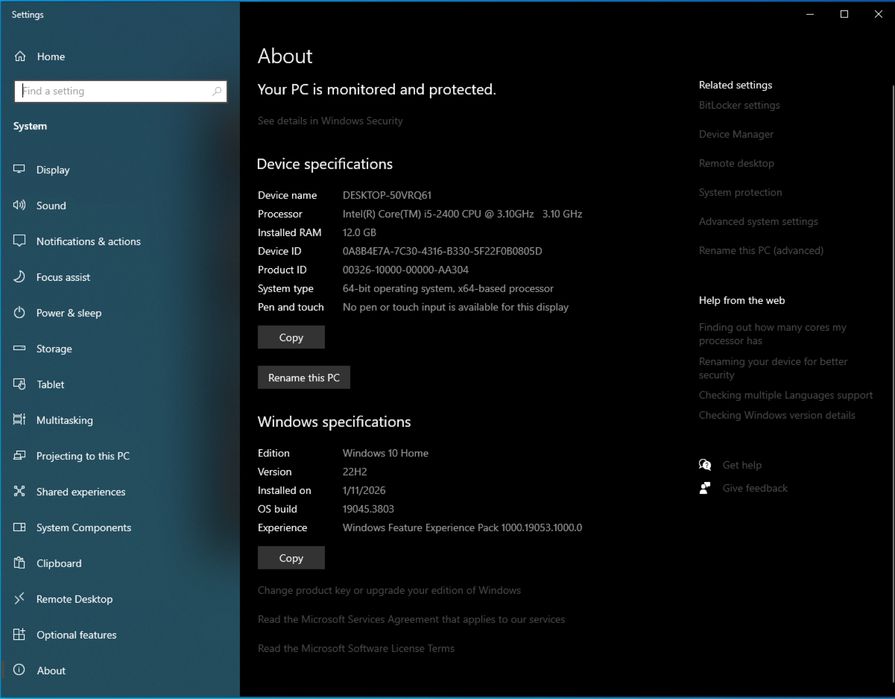Open Remote desktop related link

coord(736,163)
